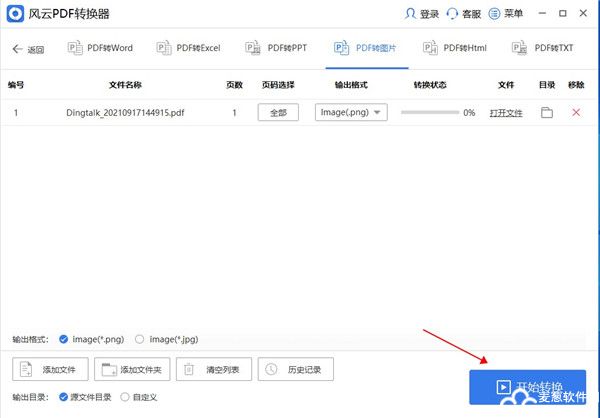The width and height of the screenshot is (600, 418).
Task: Click the PDF转Excel tab document icon
Action: [164, 48]
